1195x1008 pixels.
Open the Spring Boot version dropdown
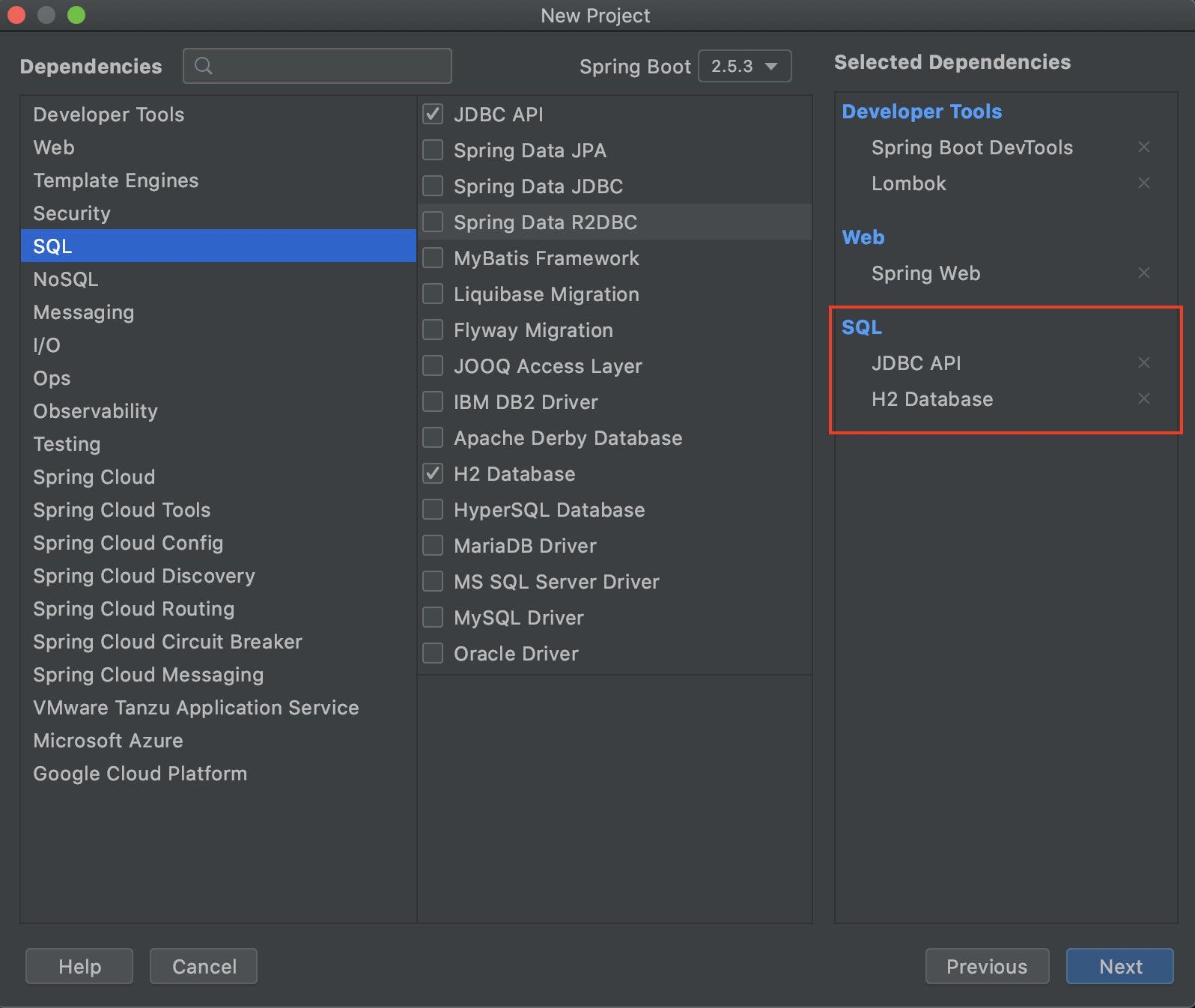(x=744, y=66)
